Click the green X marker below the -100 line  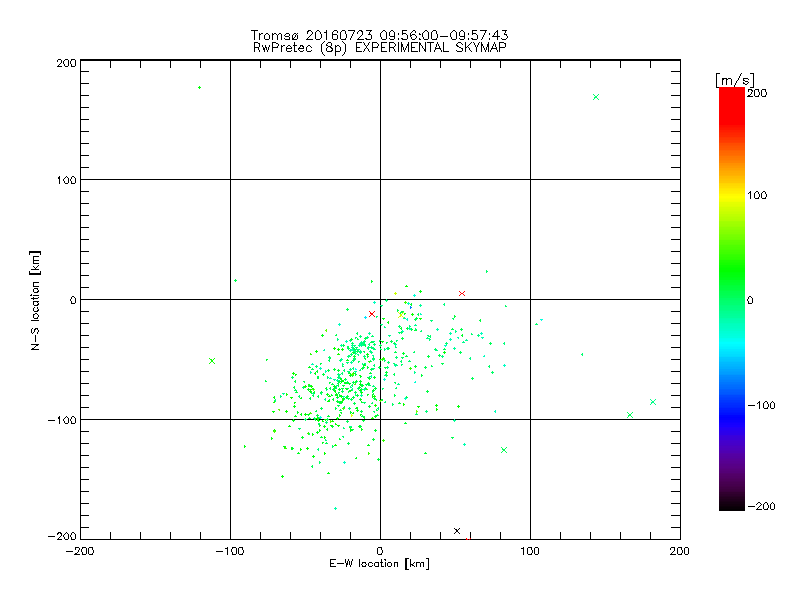[x=504, y=450]
